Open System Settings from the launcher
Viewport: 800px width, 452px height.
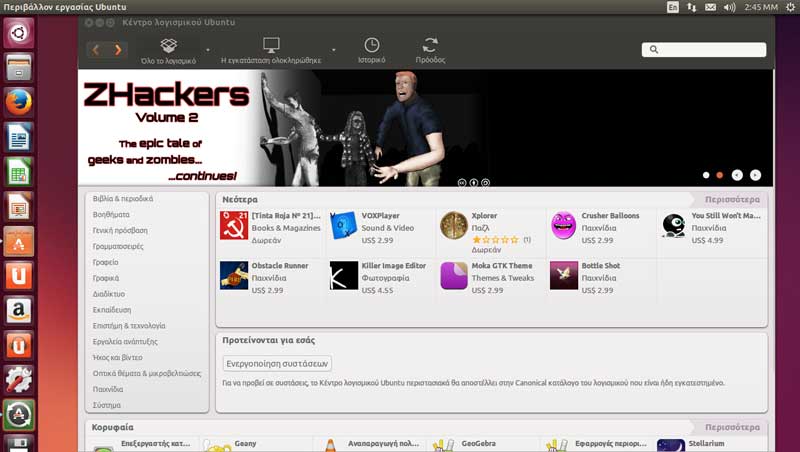[19, 380]
